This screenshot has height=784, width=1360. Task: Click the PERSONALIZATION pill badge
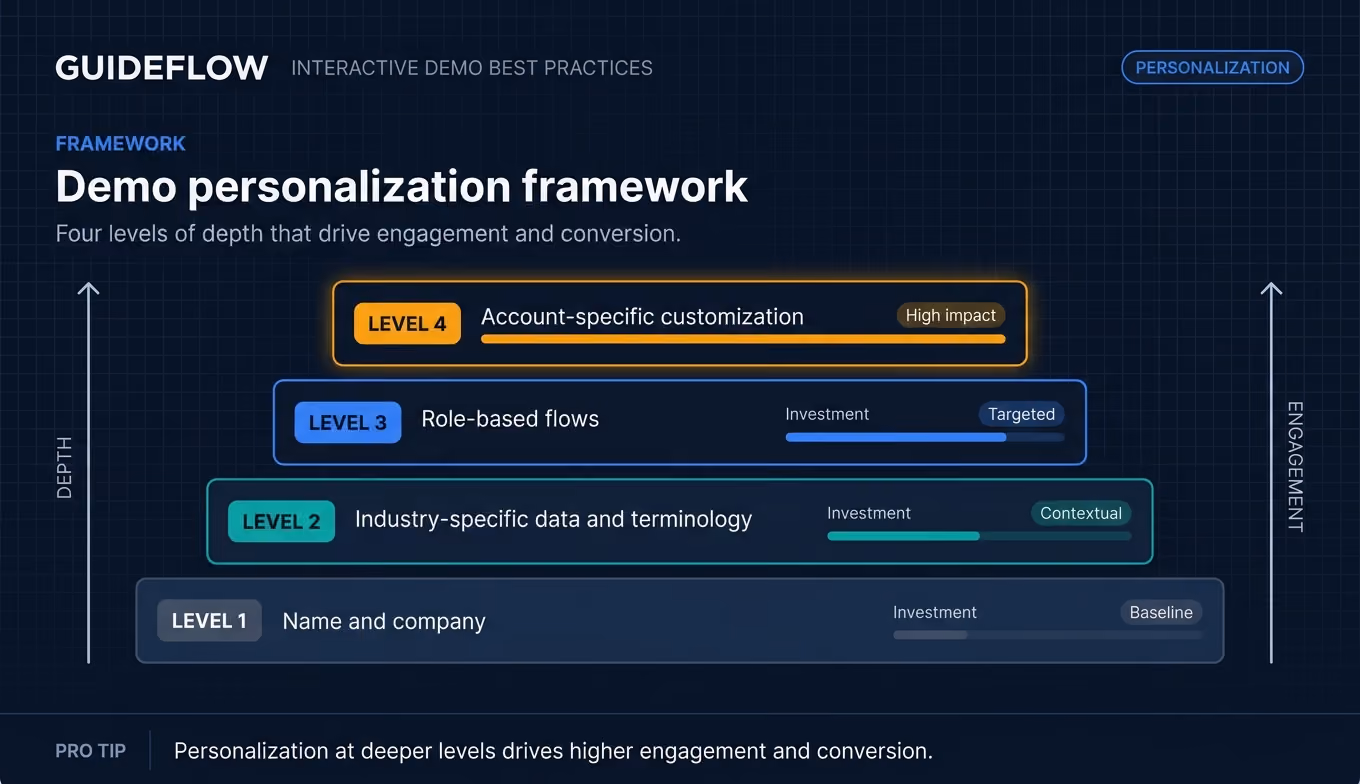tap(1212, 68)
